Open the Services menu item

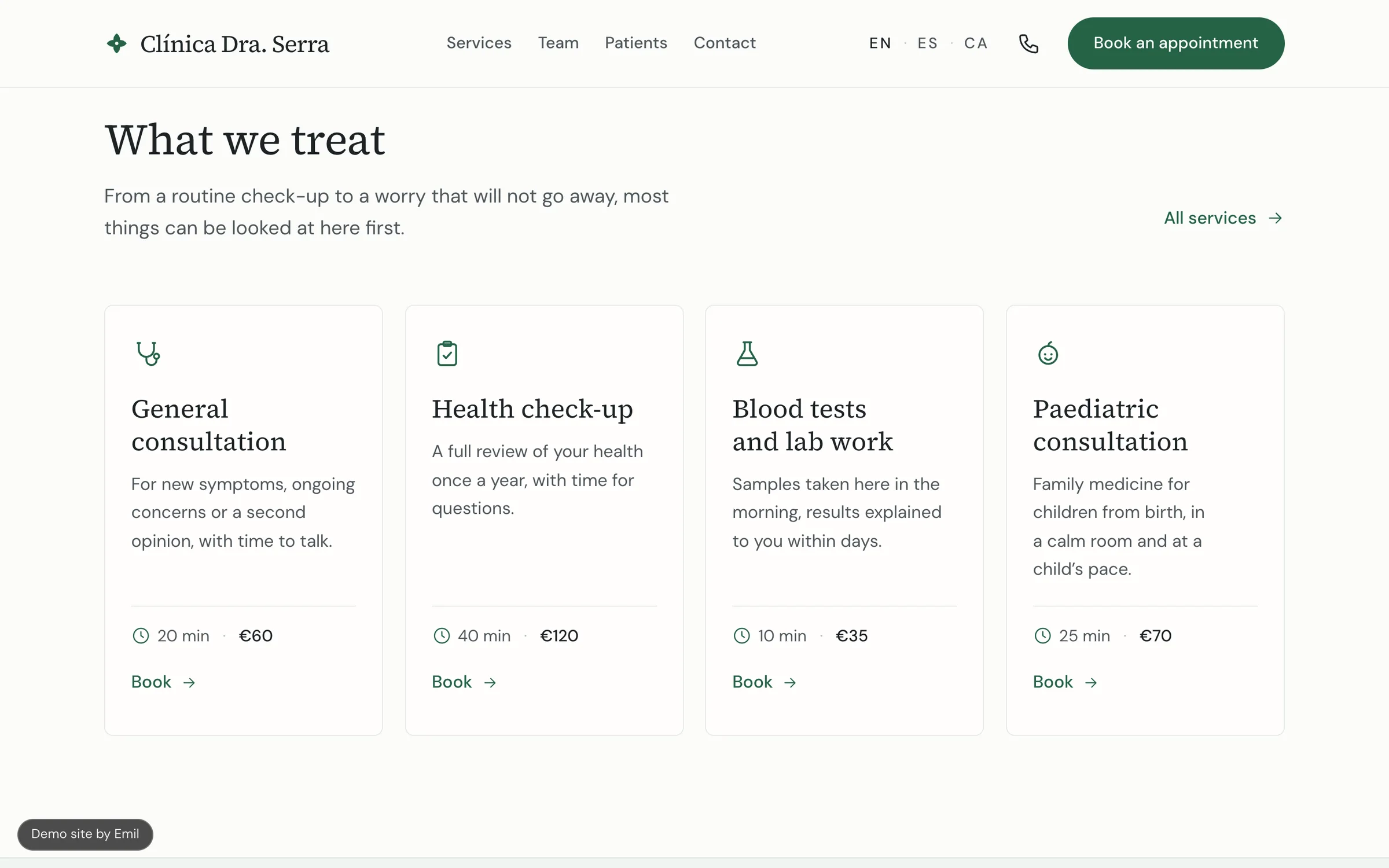click(x=479, y=43)
